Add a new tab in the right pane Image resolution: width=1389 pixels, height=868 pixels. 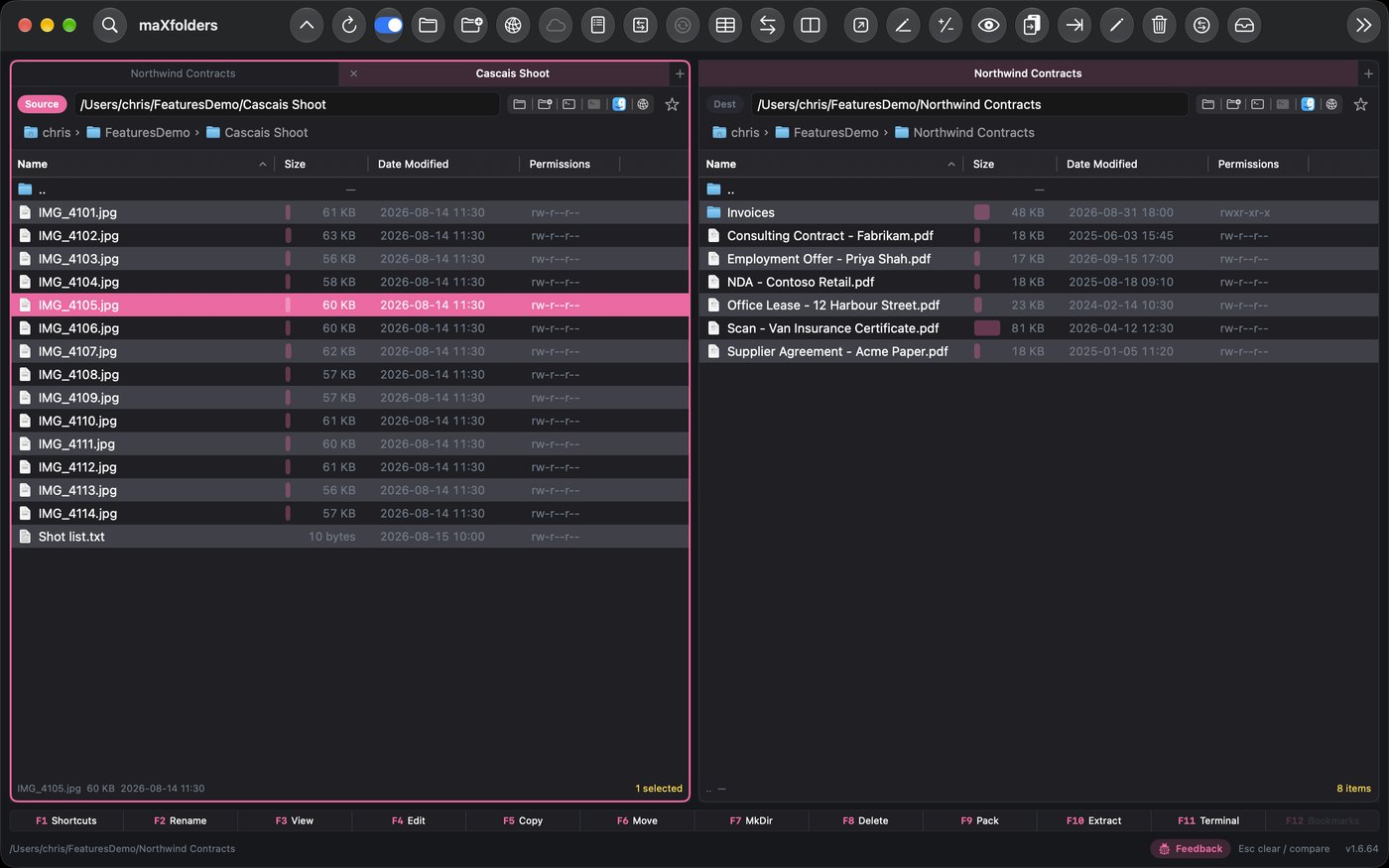click(1368, 73)
